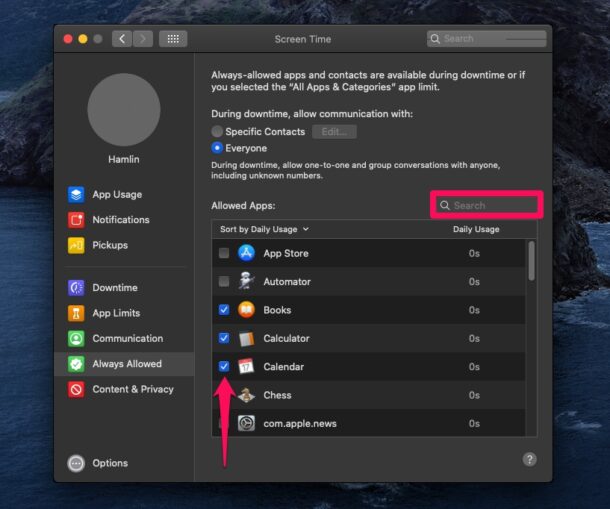This screenshot has width=610, height=509.
Task: Uncheck the Calendar checkbox
Action: pyautogui.click(x=224, y=366)
